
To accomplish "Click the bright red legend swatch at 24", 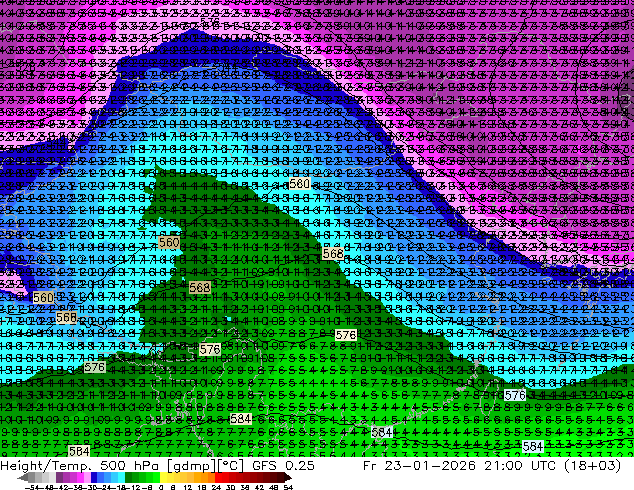I will pos(219,477).
